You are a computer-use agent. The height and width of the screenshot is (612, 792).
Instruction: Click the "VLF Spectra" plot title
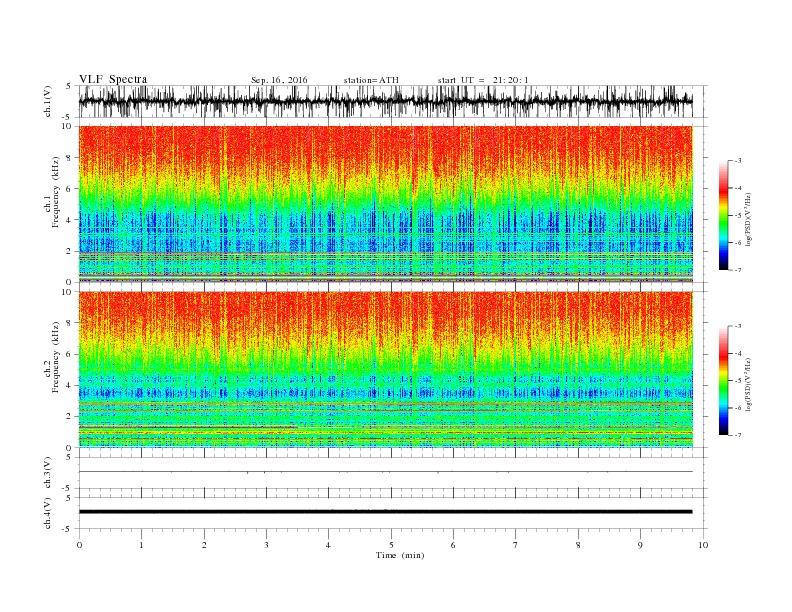pos(113,79)
